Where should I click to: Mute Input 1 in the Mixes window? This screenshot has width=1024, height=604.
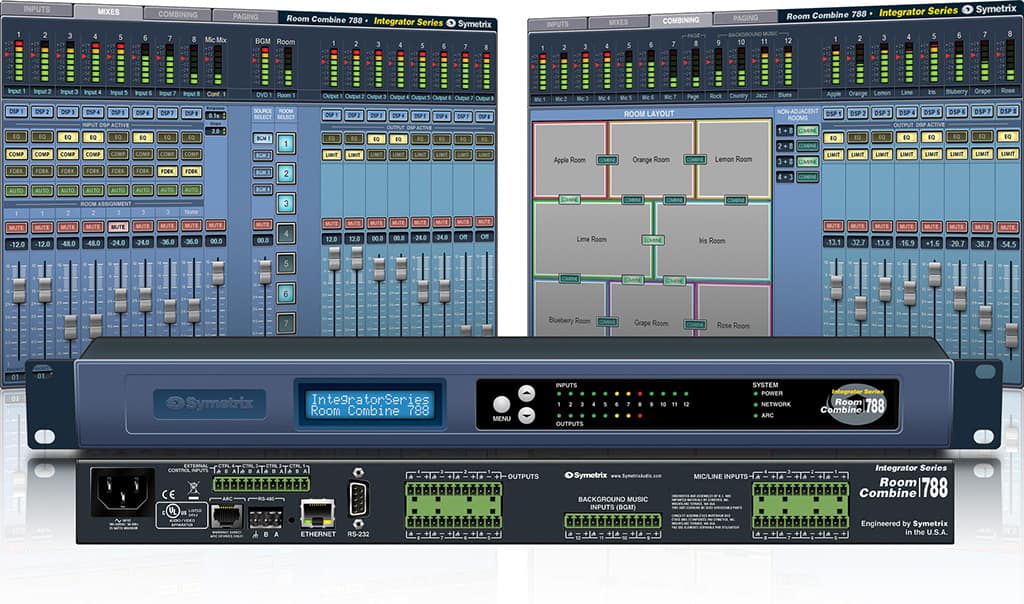point(16,227)
